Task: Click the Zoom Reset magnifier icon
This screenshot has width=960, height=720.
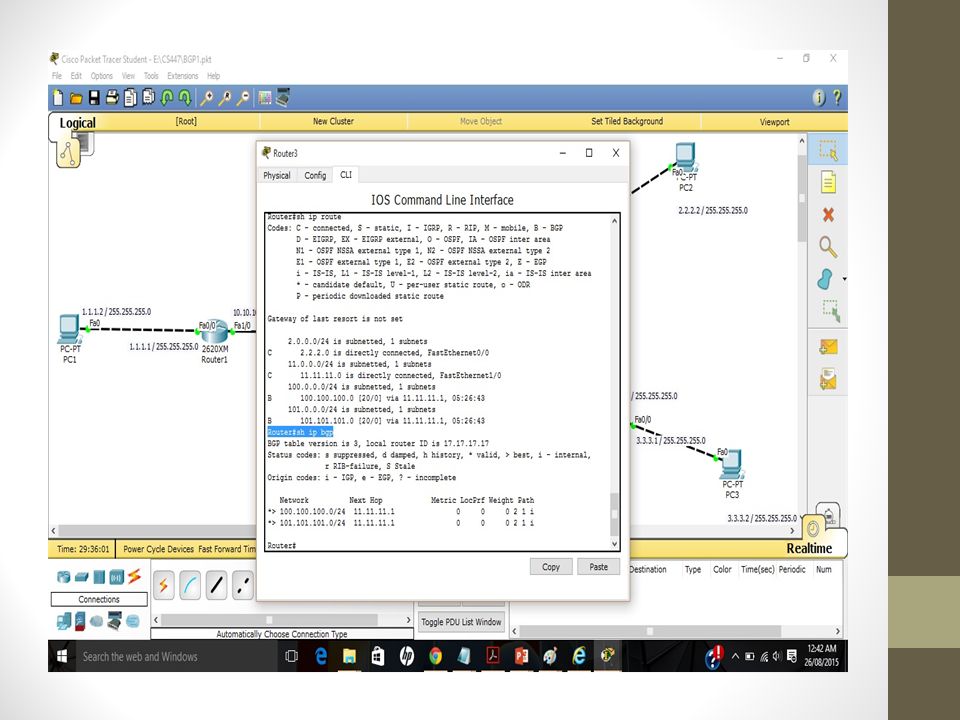Action: click(x=225, y=98)
